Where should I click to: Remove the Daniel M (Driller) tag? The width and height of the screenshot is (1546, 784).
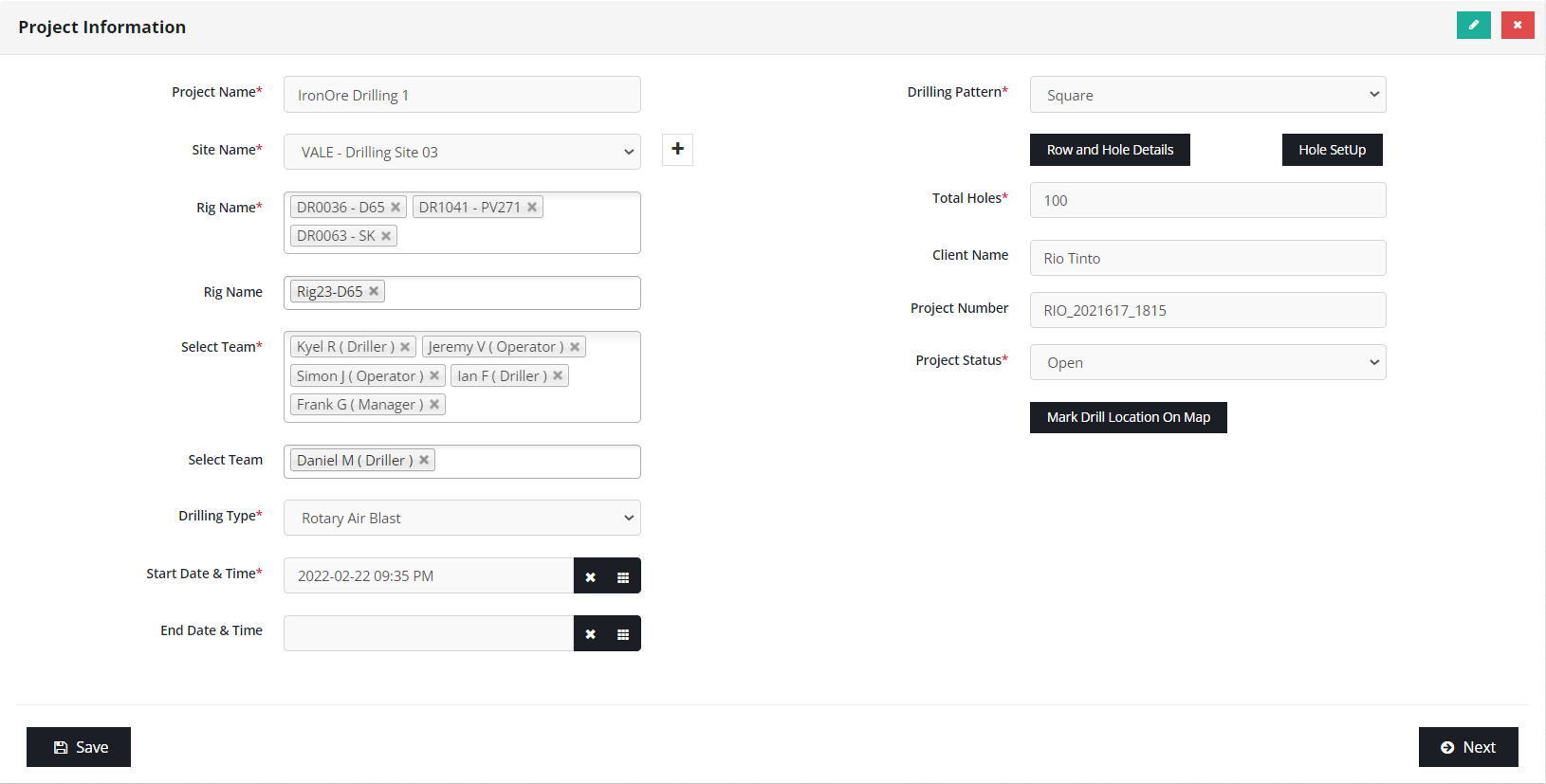tap(424, 461)
